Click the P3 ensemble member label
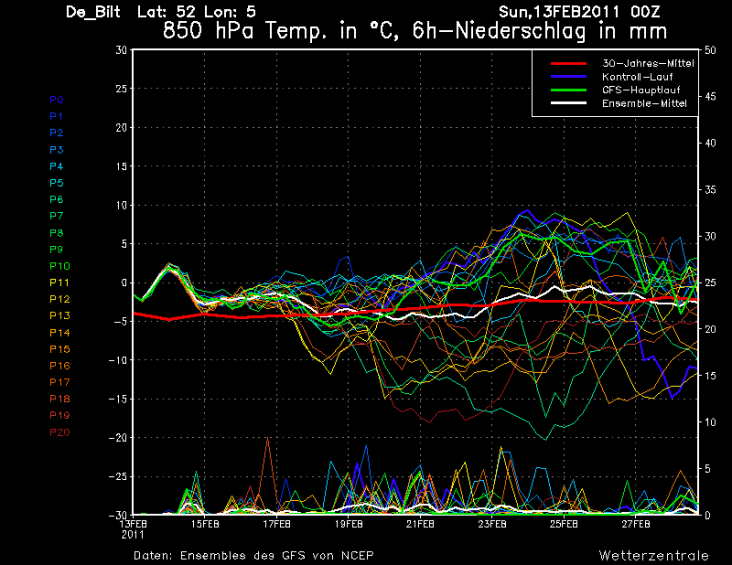Screen dimensions: 732x565 click(56, 150)
